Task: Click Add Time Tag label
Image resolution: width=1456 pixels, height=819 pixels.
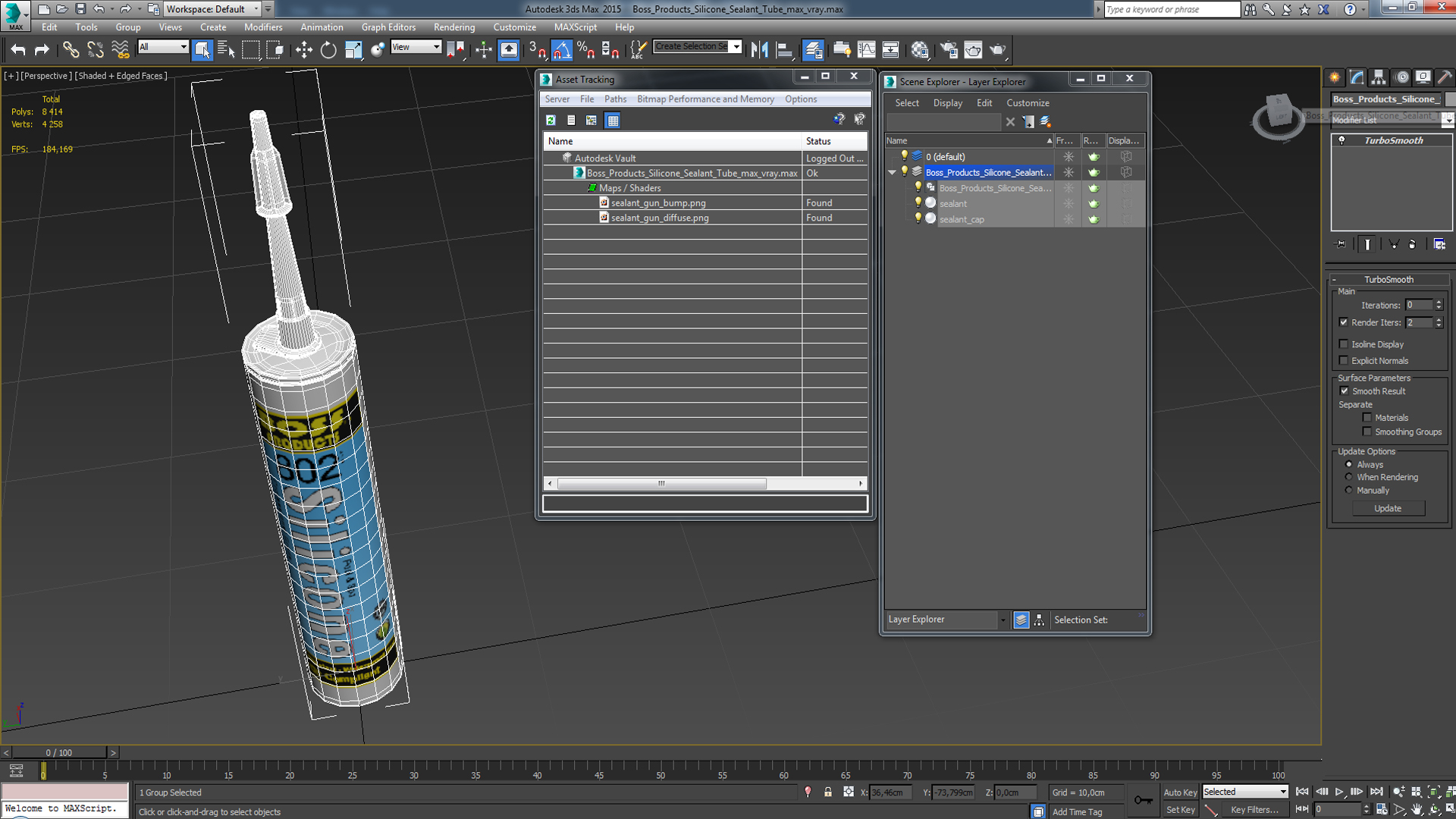Action: pos(1077,811)
